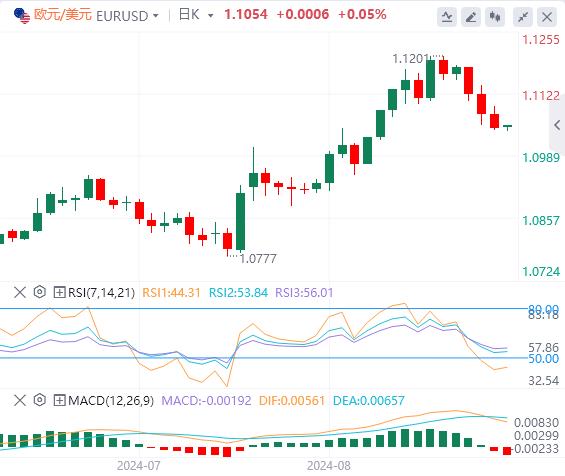Click the +0.0006 change value
This screenshot has width=565, height=476.
303,15
